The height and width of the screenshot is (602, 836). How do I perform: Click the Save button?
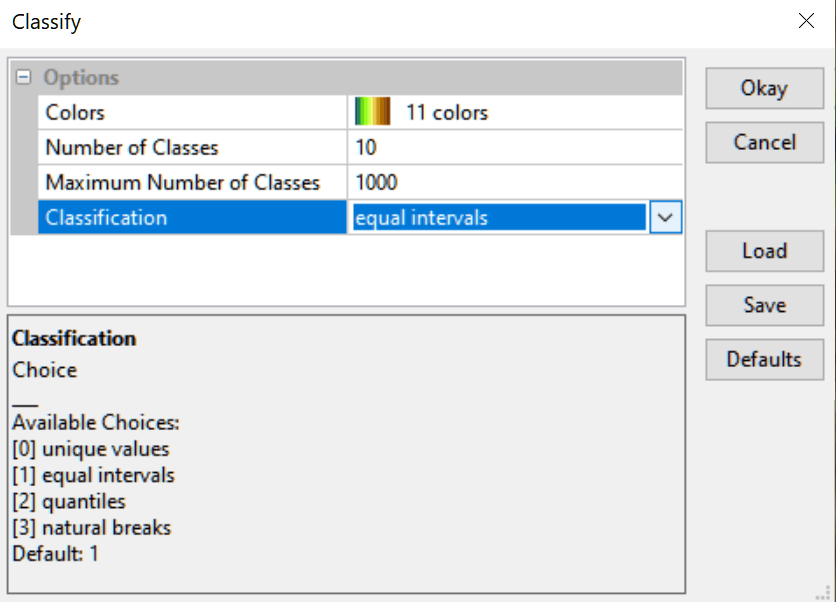[764, 305]
